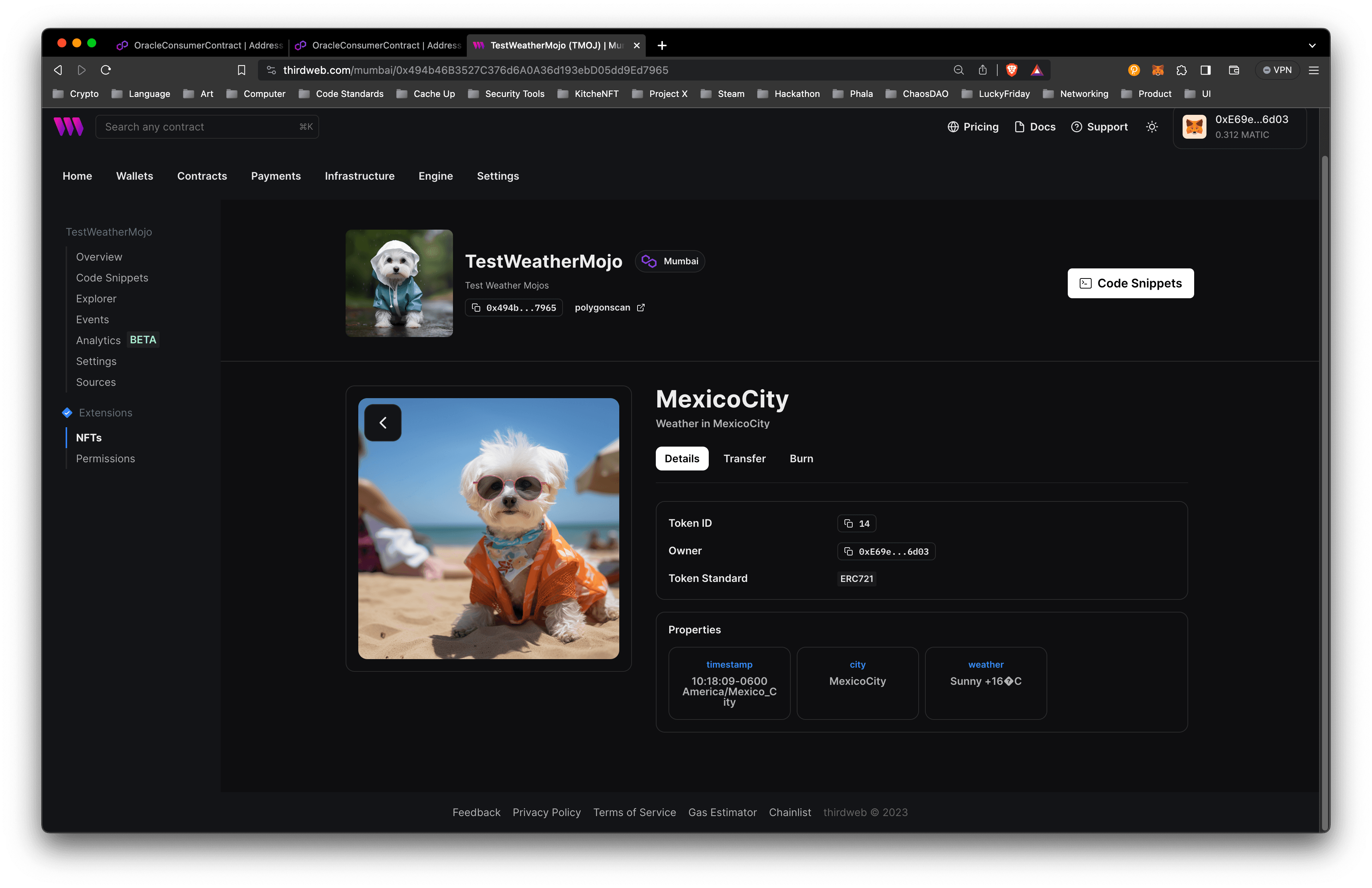Click the browser extensions puzzle icon
1372x888 pixels.
tap(1181, 70)
